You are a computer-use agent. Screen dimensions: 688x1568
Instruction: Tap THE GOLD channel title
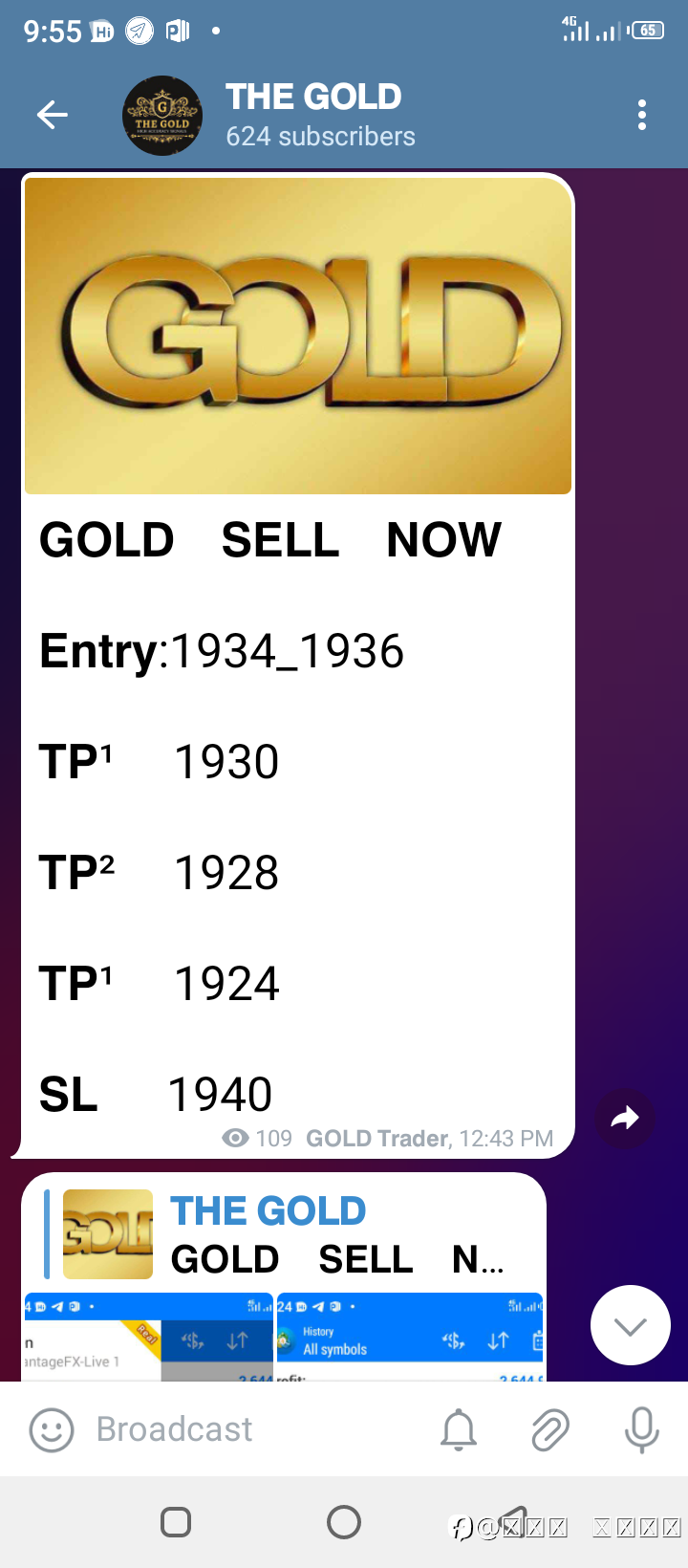coord(313,98)
